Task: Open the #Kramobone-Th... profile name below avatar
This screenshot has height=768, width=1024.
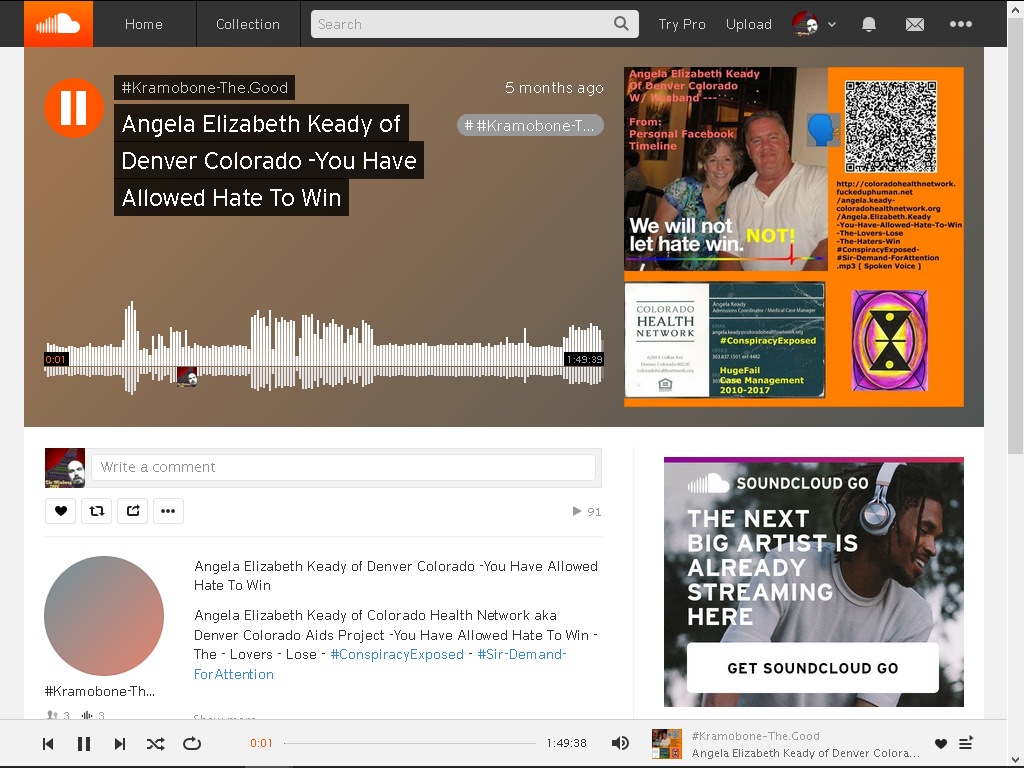Action: [99, 691]
